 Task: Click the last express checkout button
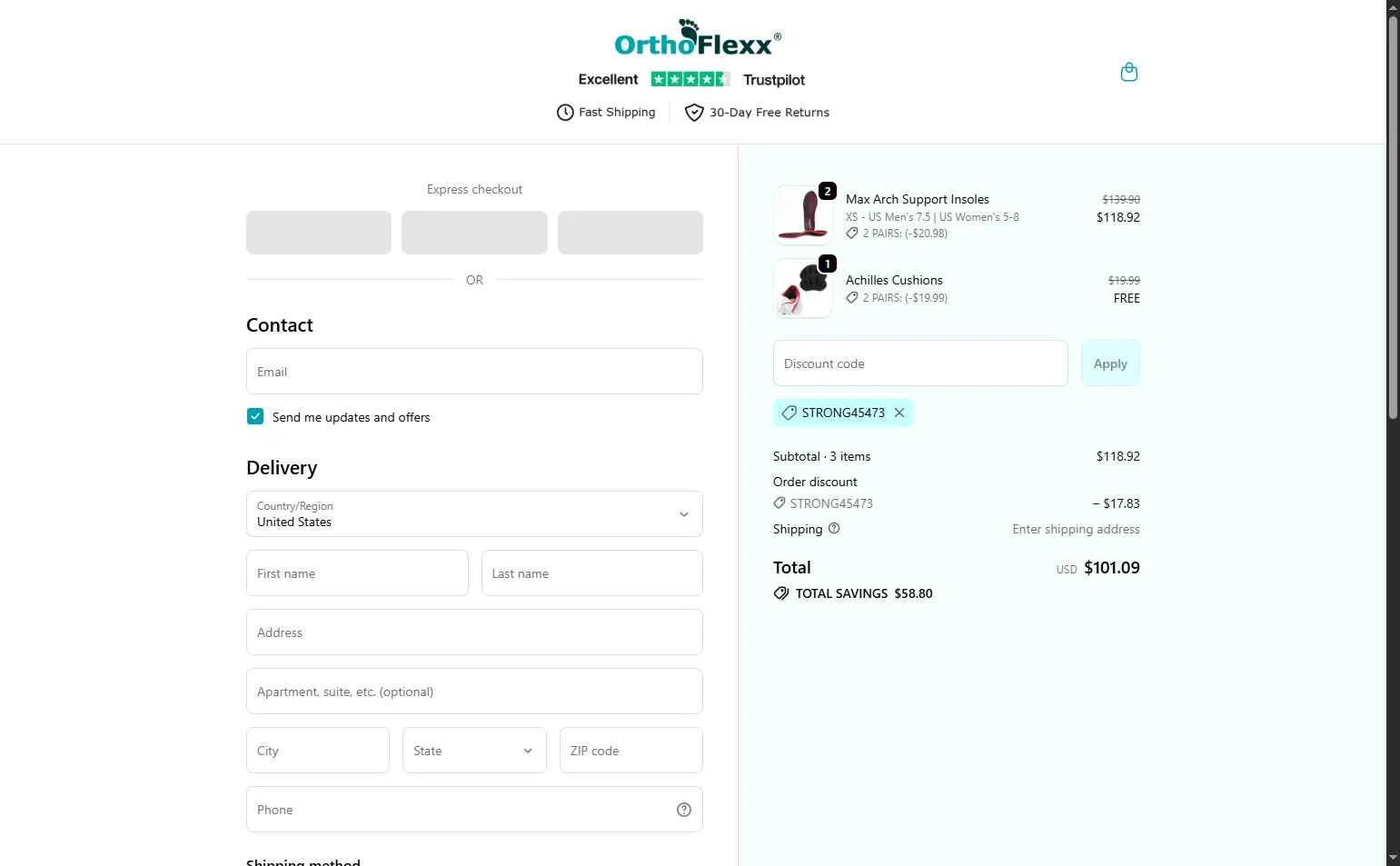pos(630,233)
